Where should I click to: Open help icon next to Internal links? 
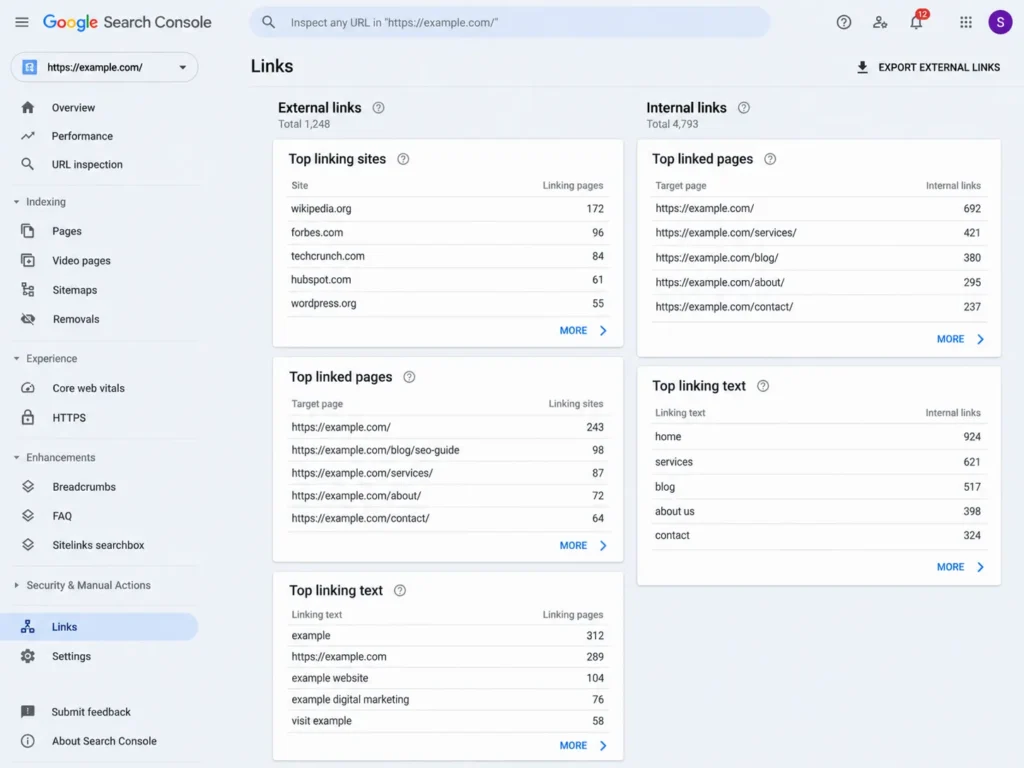(x=743, y=108)
